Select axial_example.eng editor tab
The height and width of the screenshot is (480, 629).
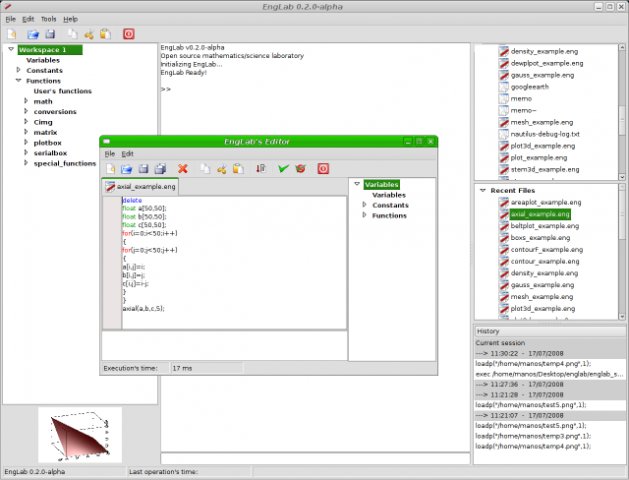140,187
